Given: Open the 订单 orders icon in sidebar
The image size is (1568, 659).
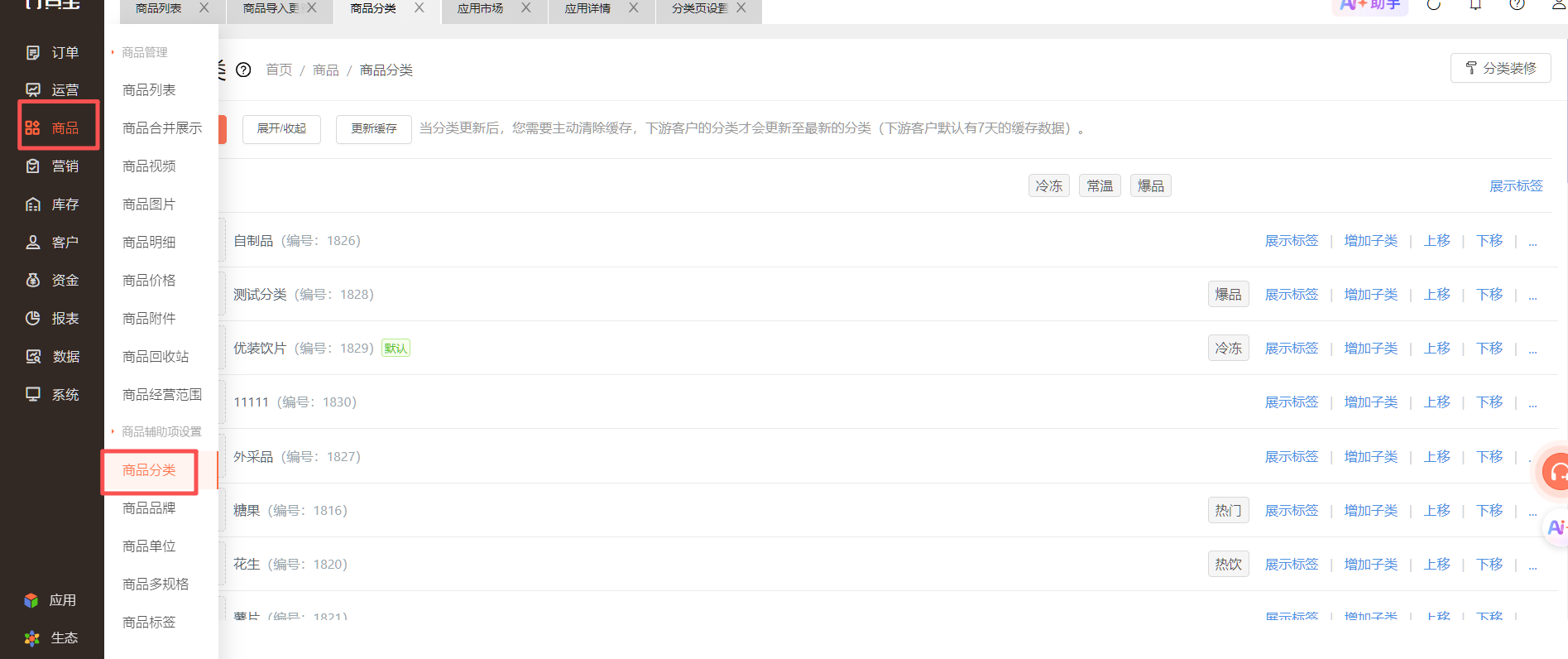Looking at the screenshot, I should click(33, 53).
